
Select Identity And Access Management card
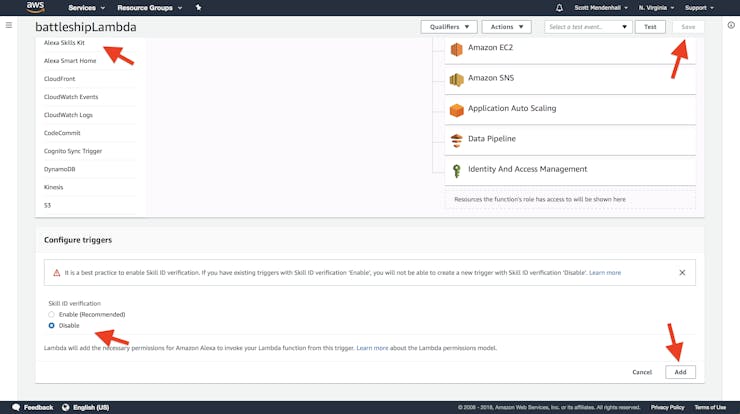click(570, 170)
